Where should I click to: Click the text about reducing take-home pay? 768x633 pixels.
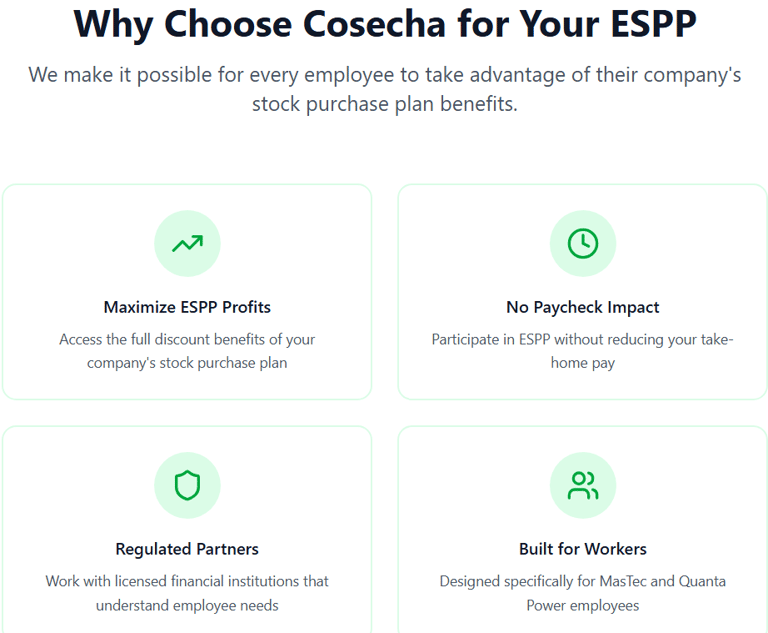pos(582,351)
